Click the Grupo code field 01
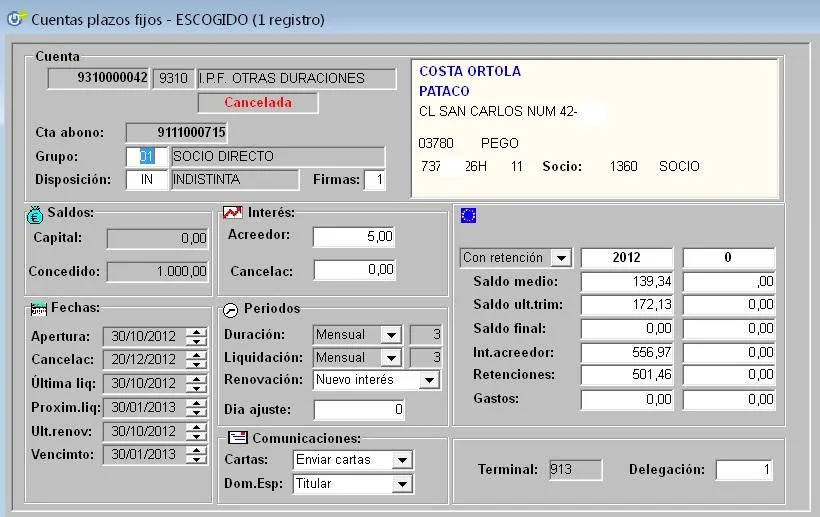The width and height of the screenshot is (820, 517). click(147, 156)
